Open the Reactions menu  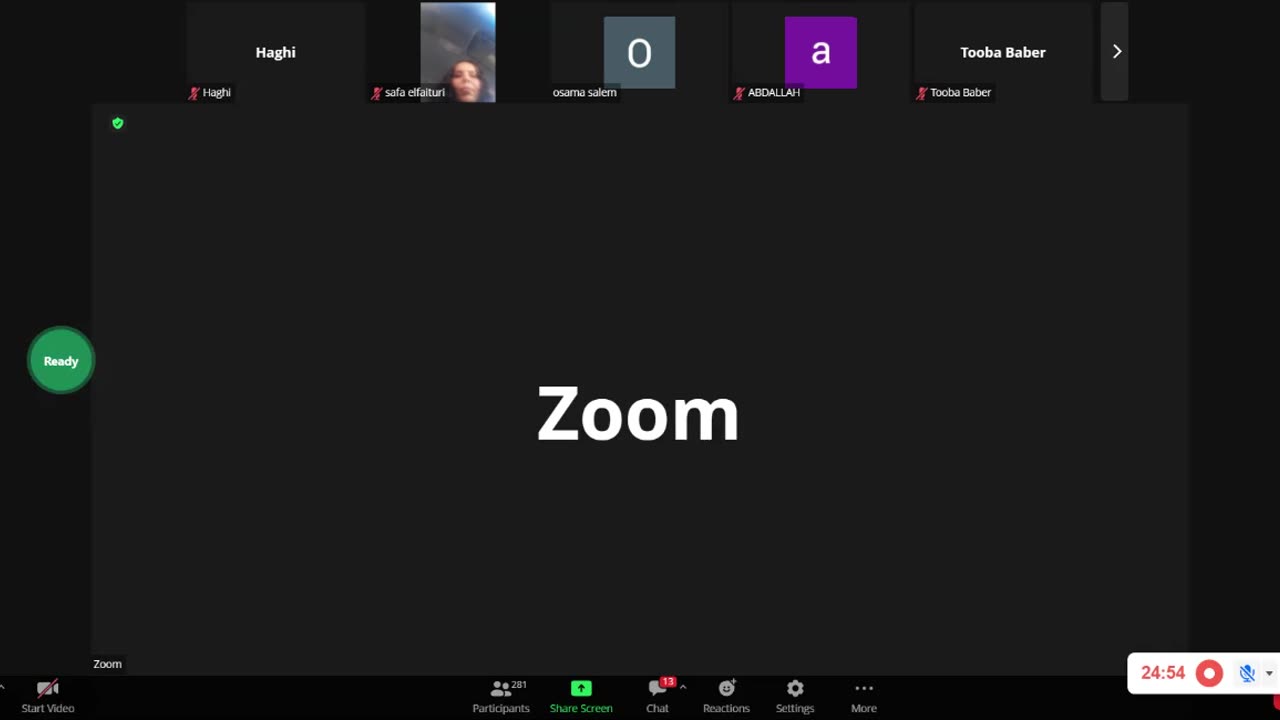726,697
